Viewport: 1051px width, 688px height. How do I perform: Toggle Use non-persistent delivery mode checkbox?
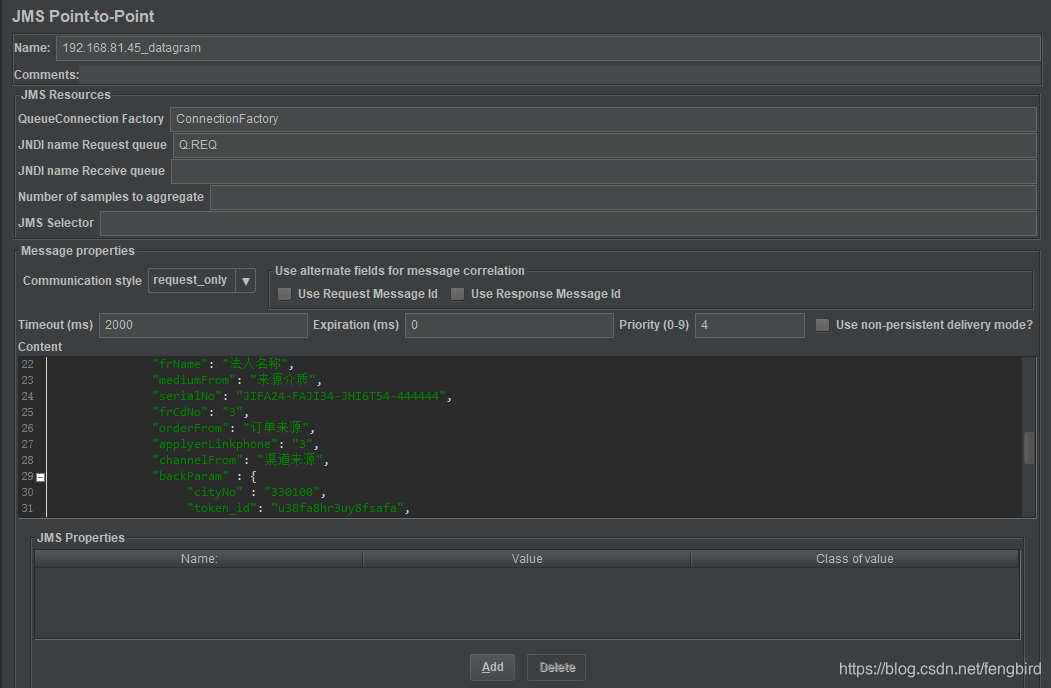(x=822, y=325)
